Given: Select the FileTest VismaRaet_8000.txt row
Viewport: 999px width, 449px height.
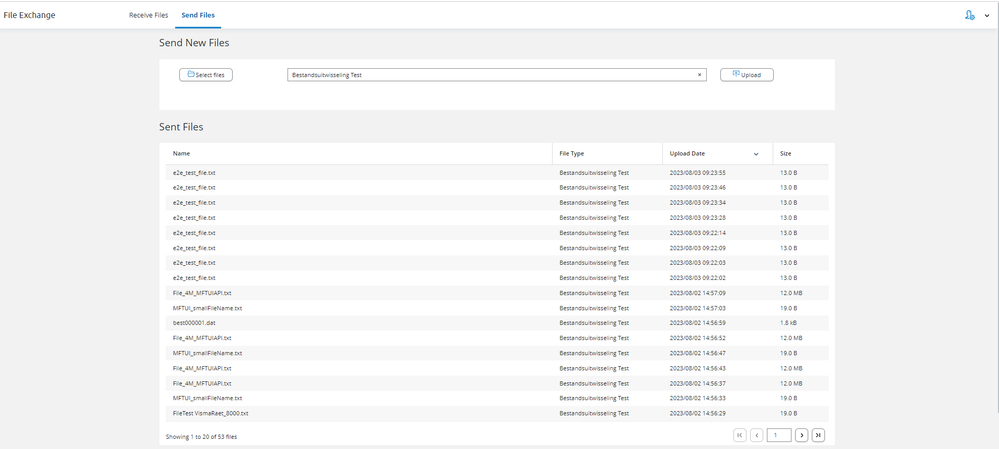Looking at the screenshot, I should click(211, 413).
